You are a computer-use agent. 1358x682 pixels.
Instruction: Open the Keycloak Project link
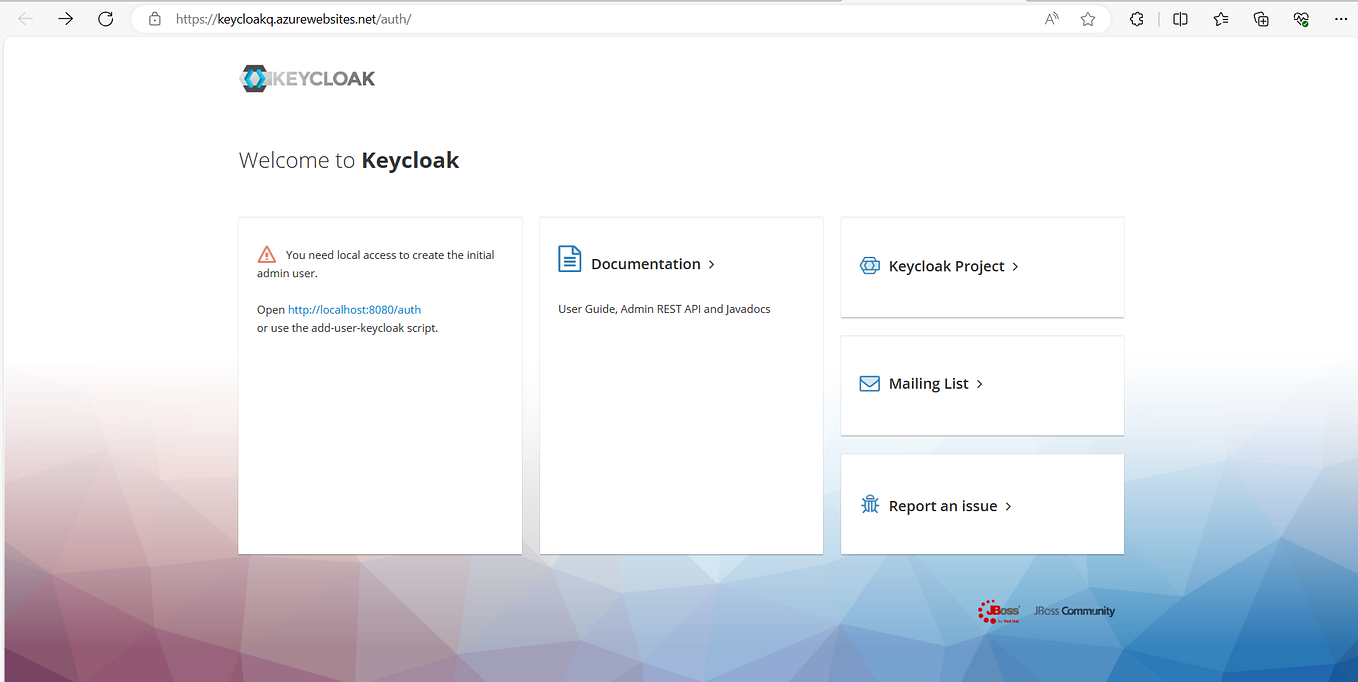[x=947, y=267]
